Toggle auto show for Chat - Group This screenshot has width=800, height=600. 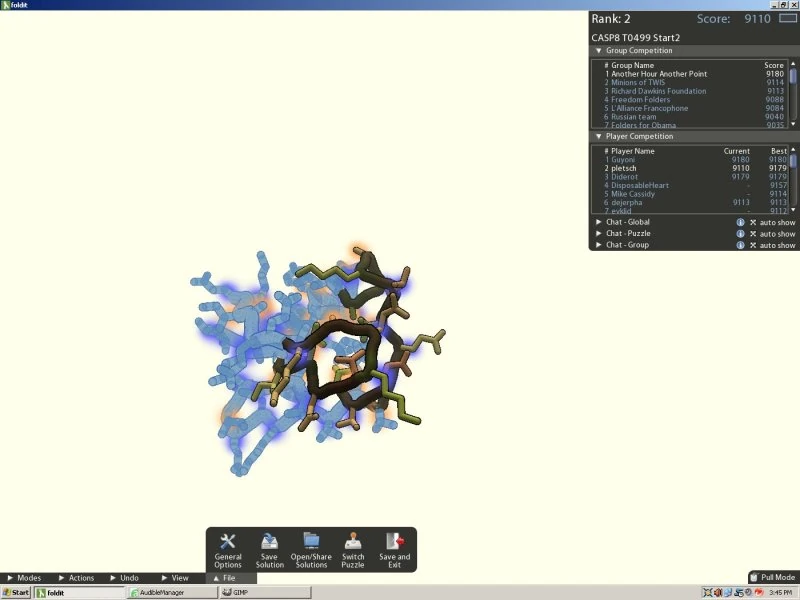(x=753, y=245)
